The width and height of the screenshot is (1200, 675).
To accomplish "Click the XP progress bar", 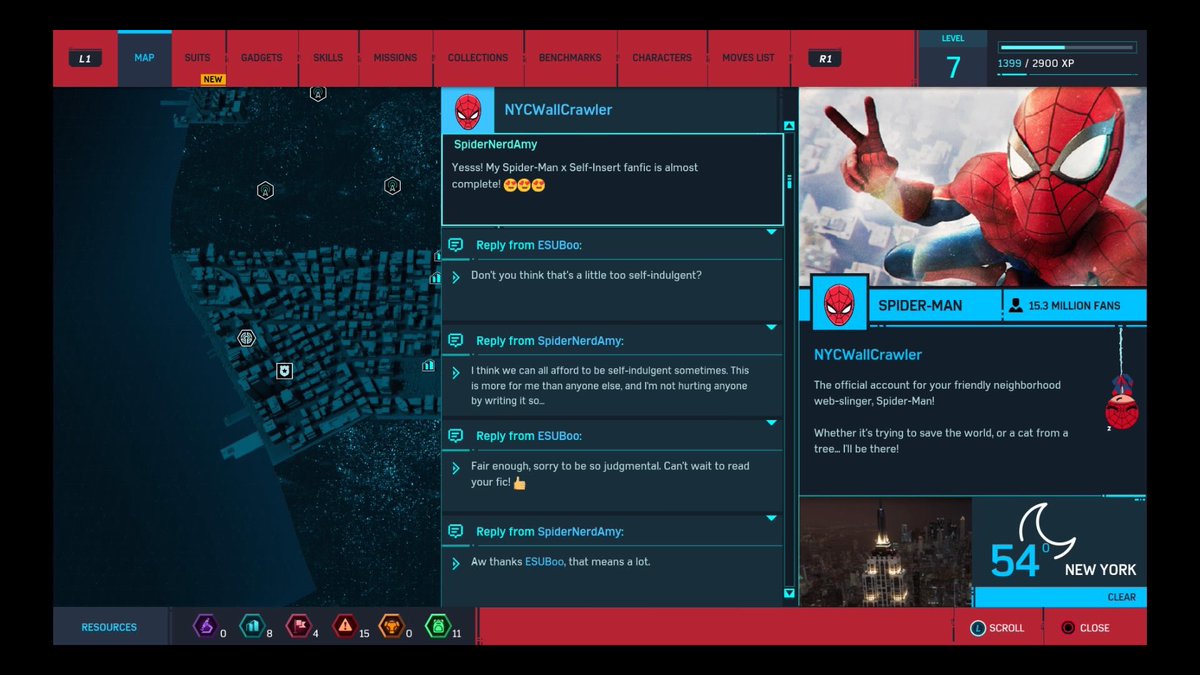I will click(x=1067, y=47).
